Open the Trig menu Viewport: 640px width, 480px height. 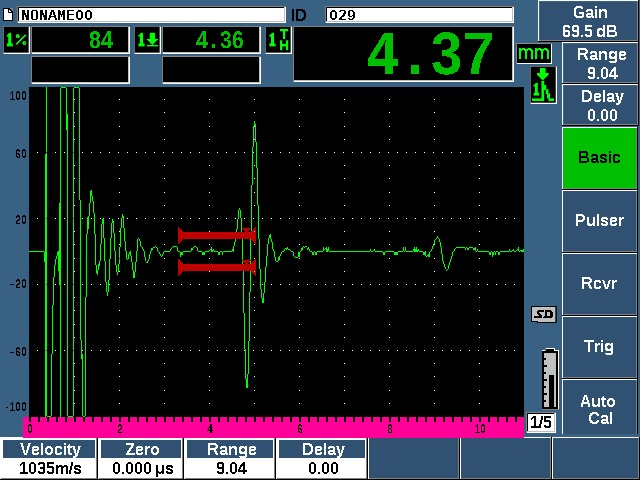[x=599, y=347]
